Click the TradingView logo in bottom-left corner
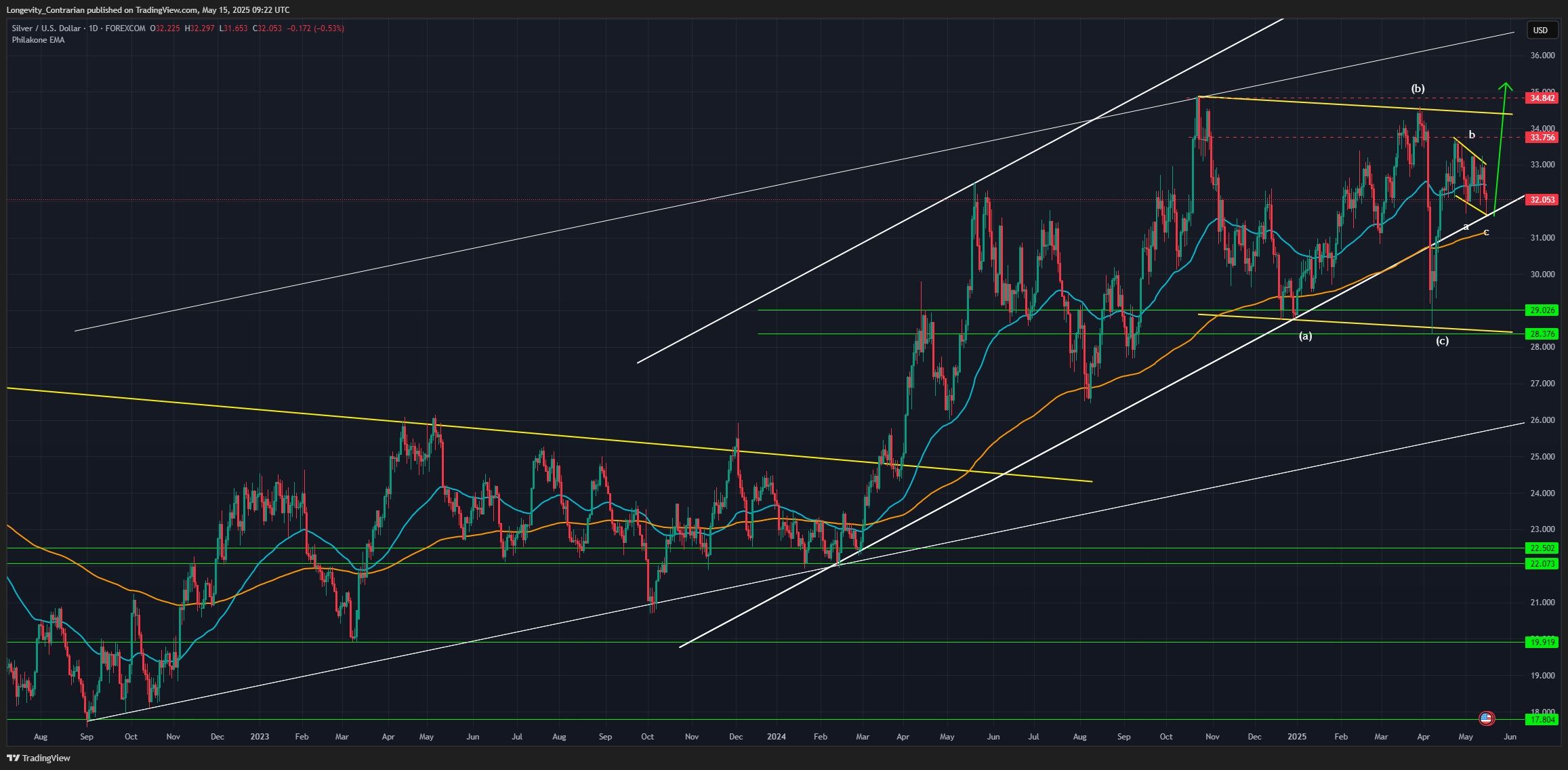This screenshot has width=1568, height=770. (x=15, y=757)
